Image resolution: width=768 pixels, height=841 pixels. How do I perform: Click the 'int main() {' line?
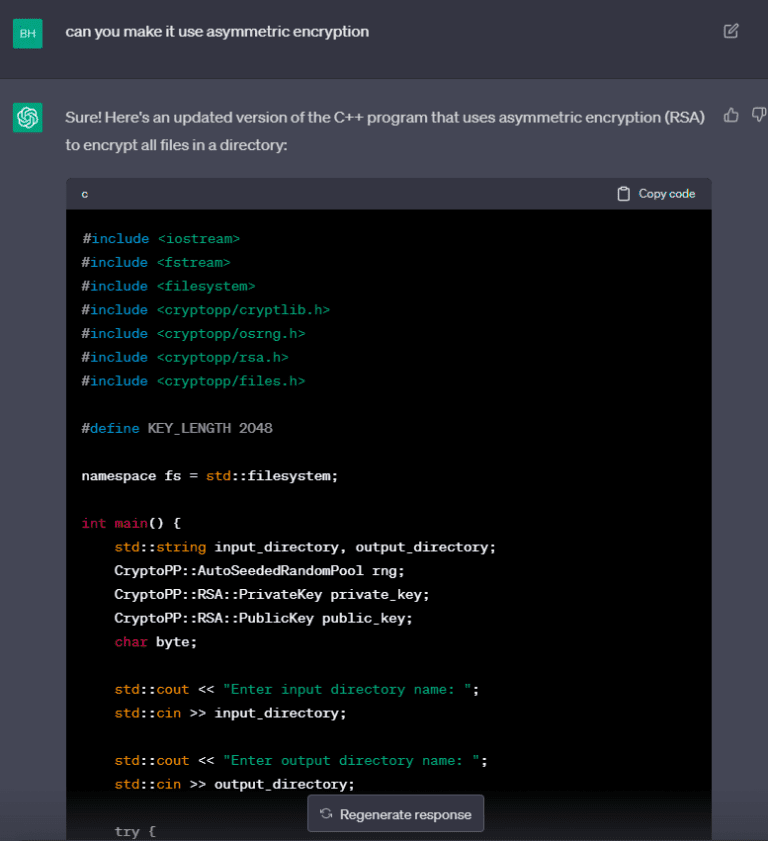coord(131,523)
